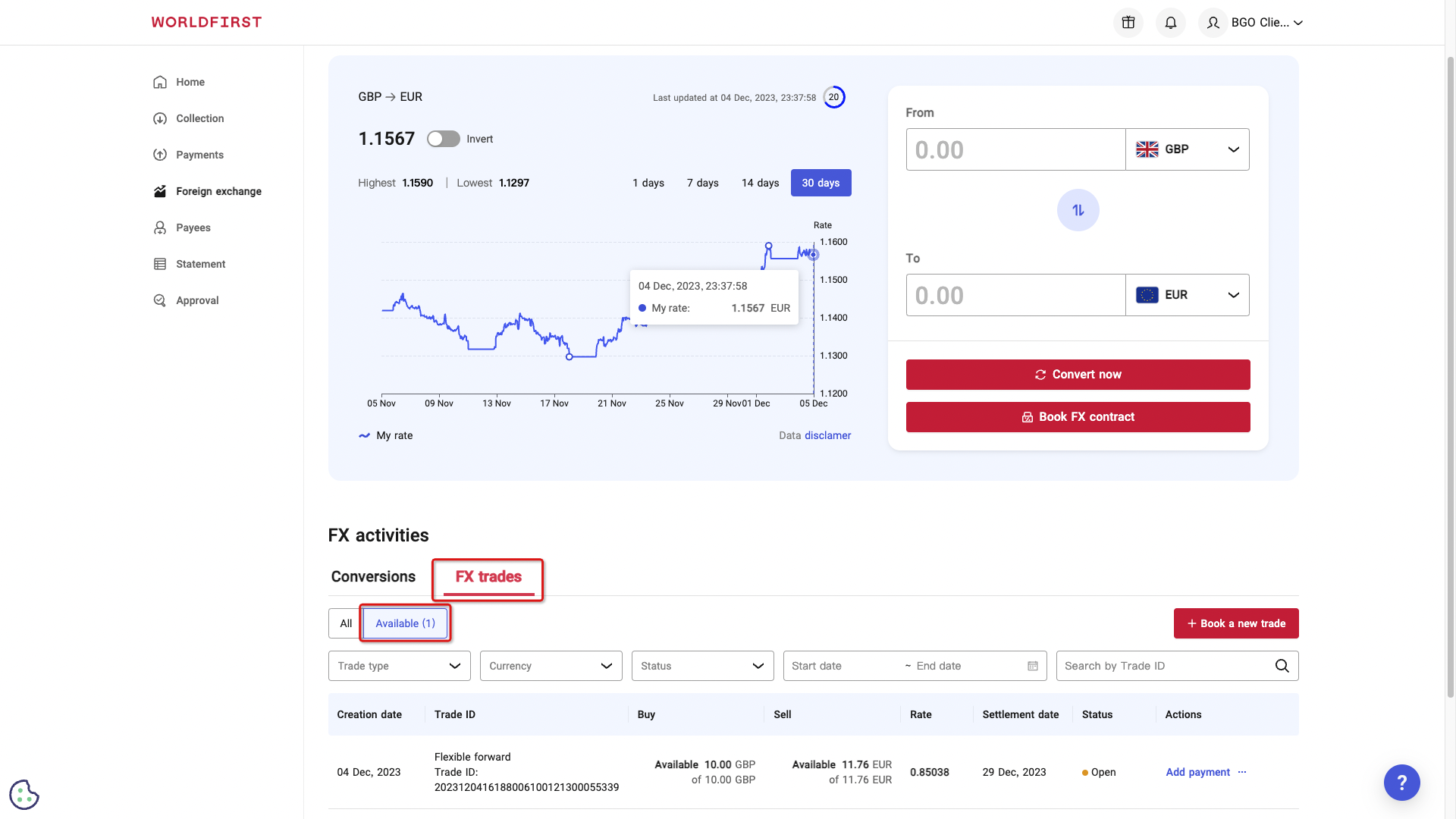Click the cookie preferences icon
Image resolution: width=1456 pixels, height=819 pixels.
point(24,795)
